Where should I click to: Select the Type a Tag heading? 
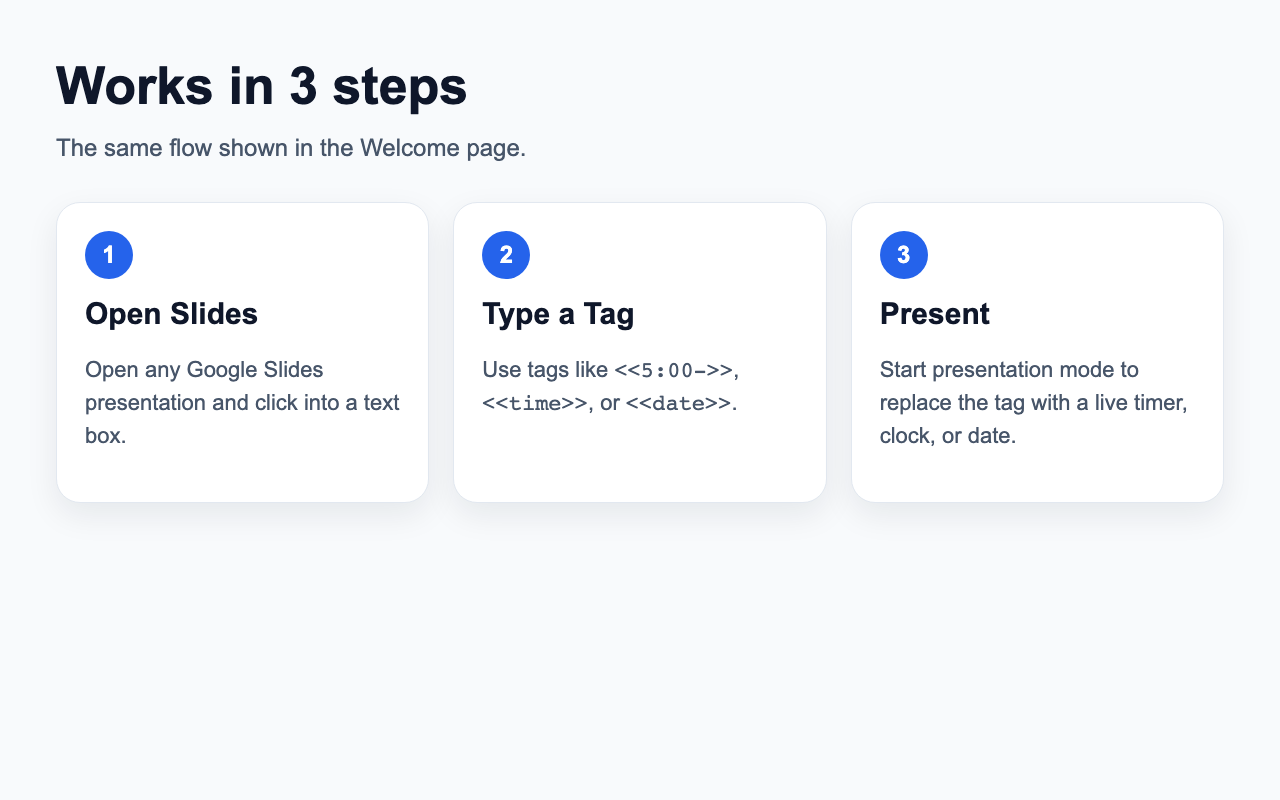click(x=558, y=314)
